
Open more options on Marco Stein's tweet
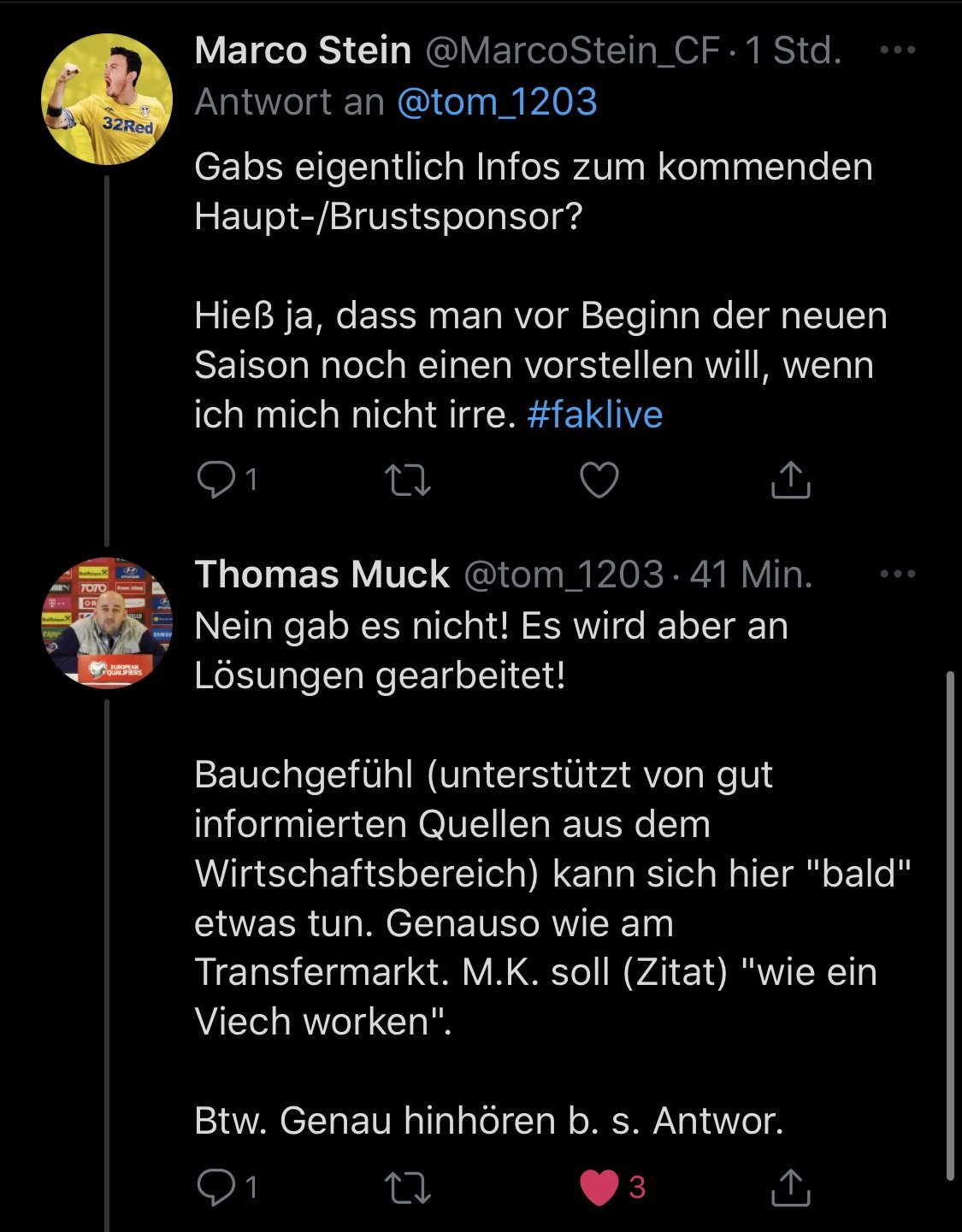coord(898,50)
